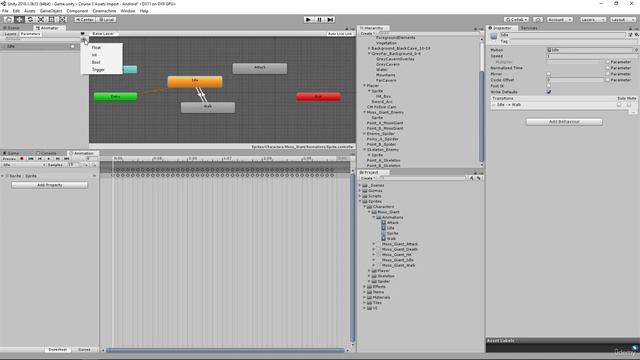Collapse the Player object in Hierarchy
Image resolution: width=640 pixels, height=360 pixels.
364,85
